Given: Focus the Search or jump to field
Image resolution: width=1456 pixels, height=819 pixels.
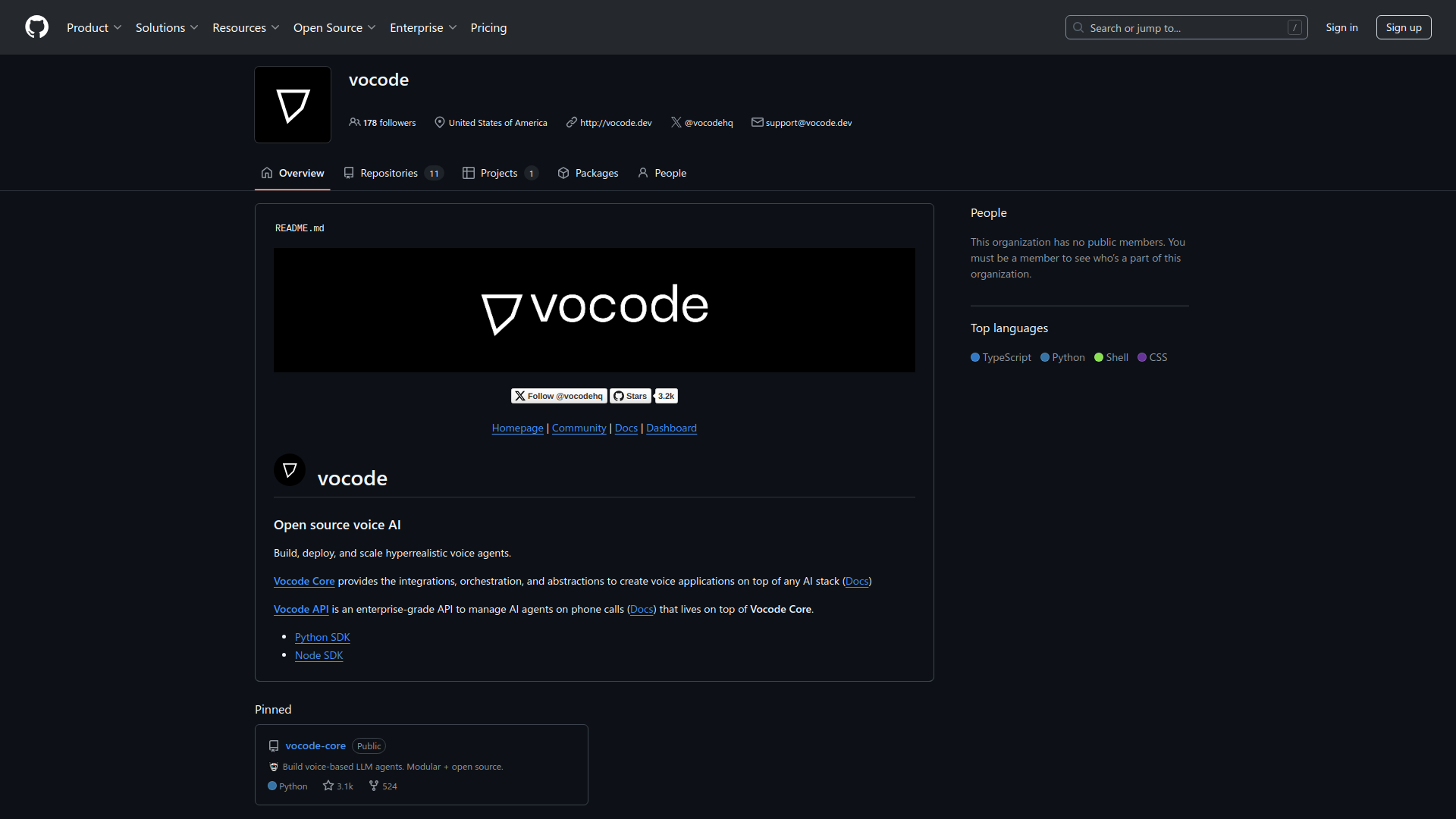Looking at the screenshot, I should [1186, 27].
